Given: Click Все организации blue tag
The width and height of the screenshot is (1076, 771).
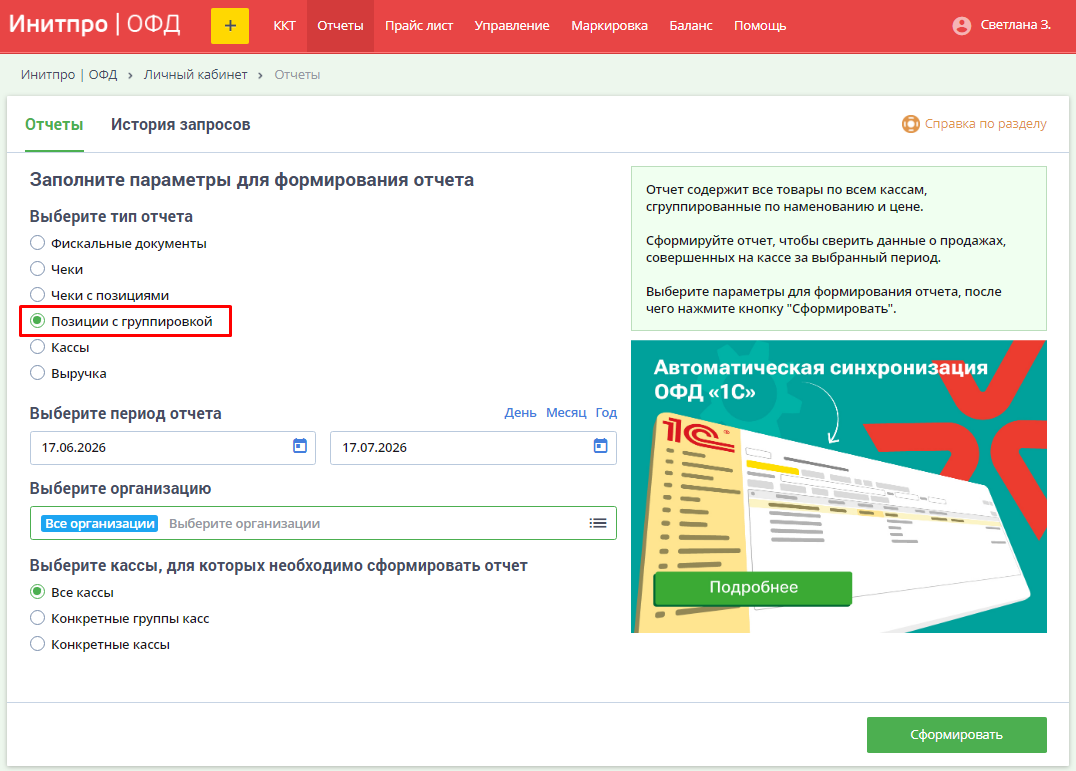Looking at the screenshot, I should coord(100,523).
